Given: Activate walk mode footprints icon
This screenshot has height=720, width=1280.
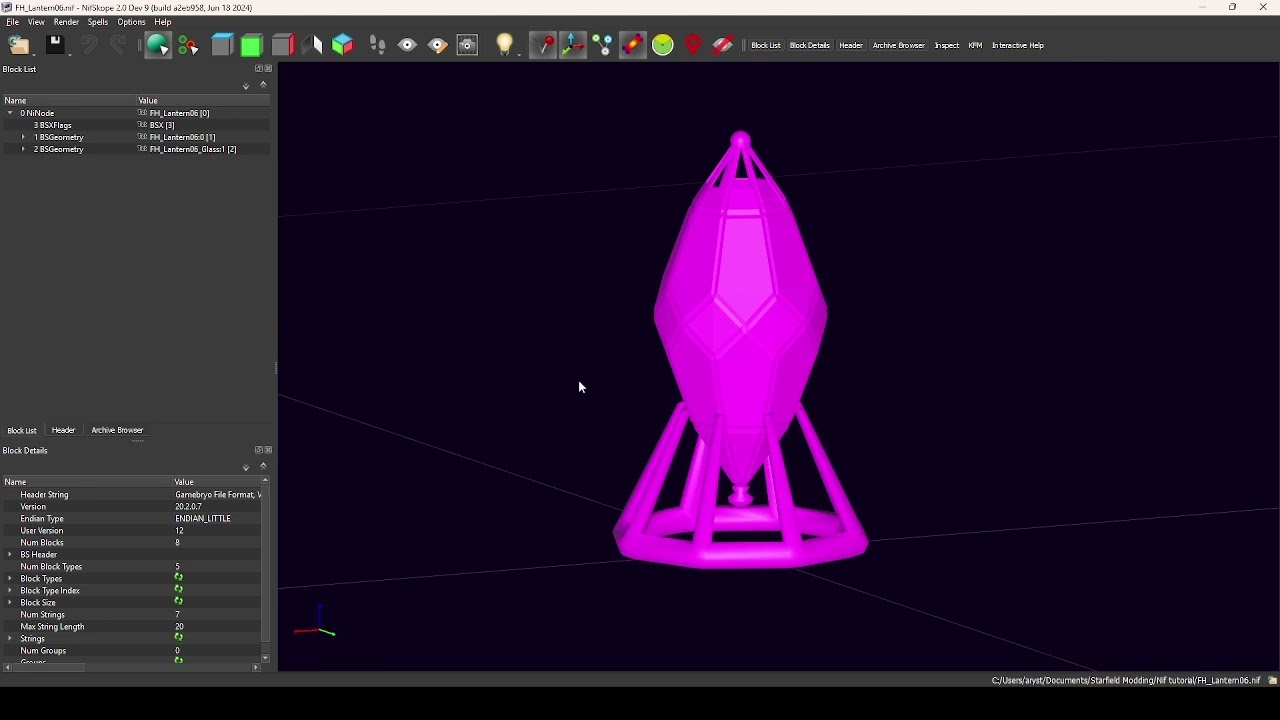Looking at the screenshot, I should tap(378, 45).
